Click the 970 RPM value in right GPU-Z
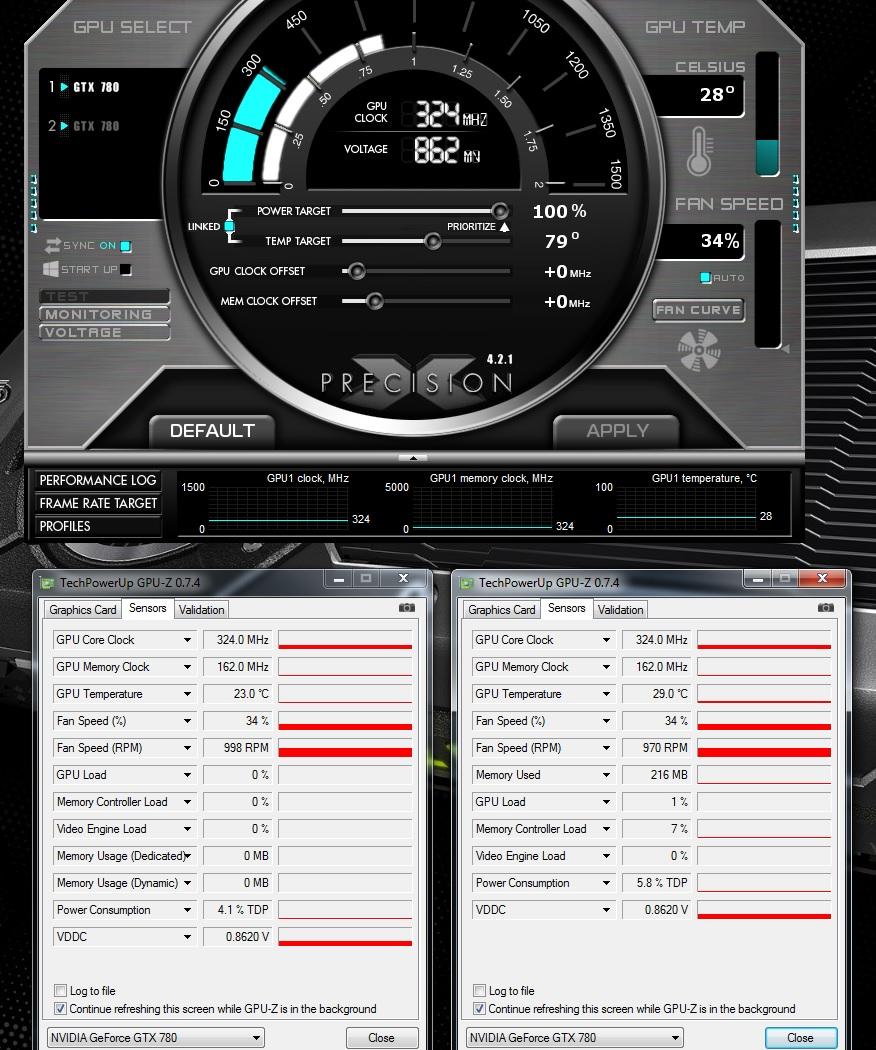This screenshot has width=876, height=1050. (x=658, y=748)
